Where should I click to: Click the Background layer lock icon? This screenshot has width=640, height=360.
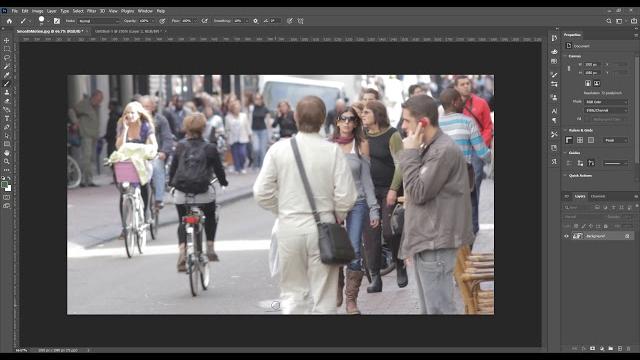(x=627, y=236)
